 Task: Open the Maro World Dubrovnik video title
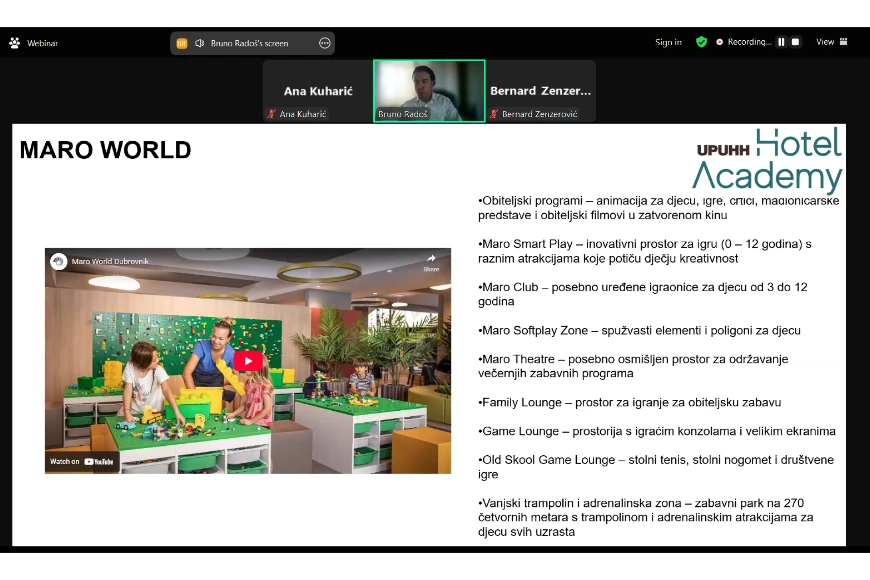[108, 262]
